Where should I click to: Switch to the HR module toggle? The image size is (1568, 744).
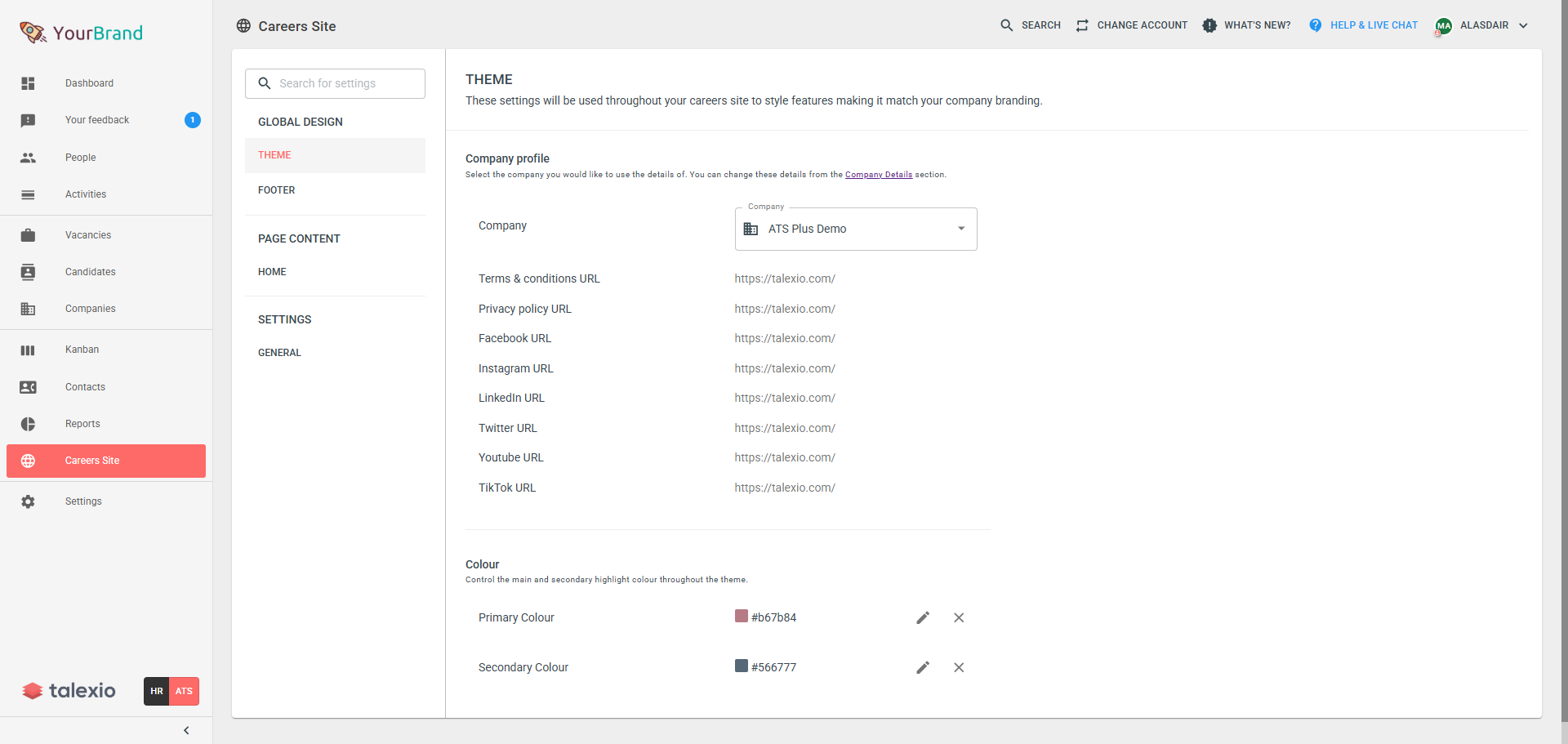[157, 691]
